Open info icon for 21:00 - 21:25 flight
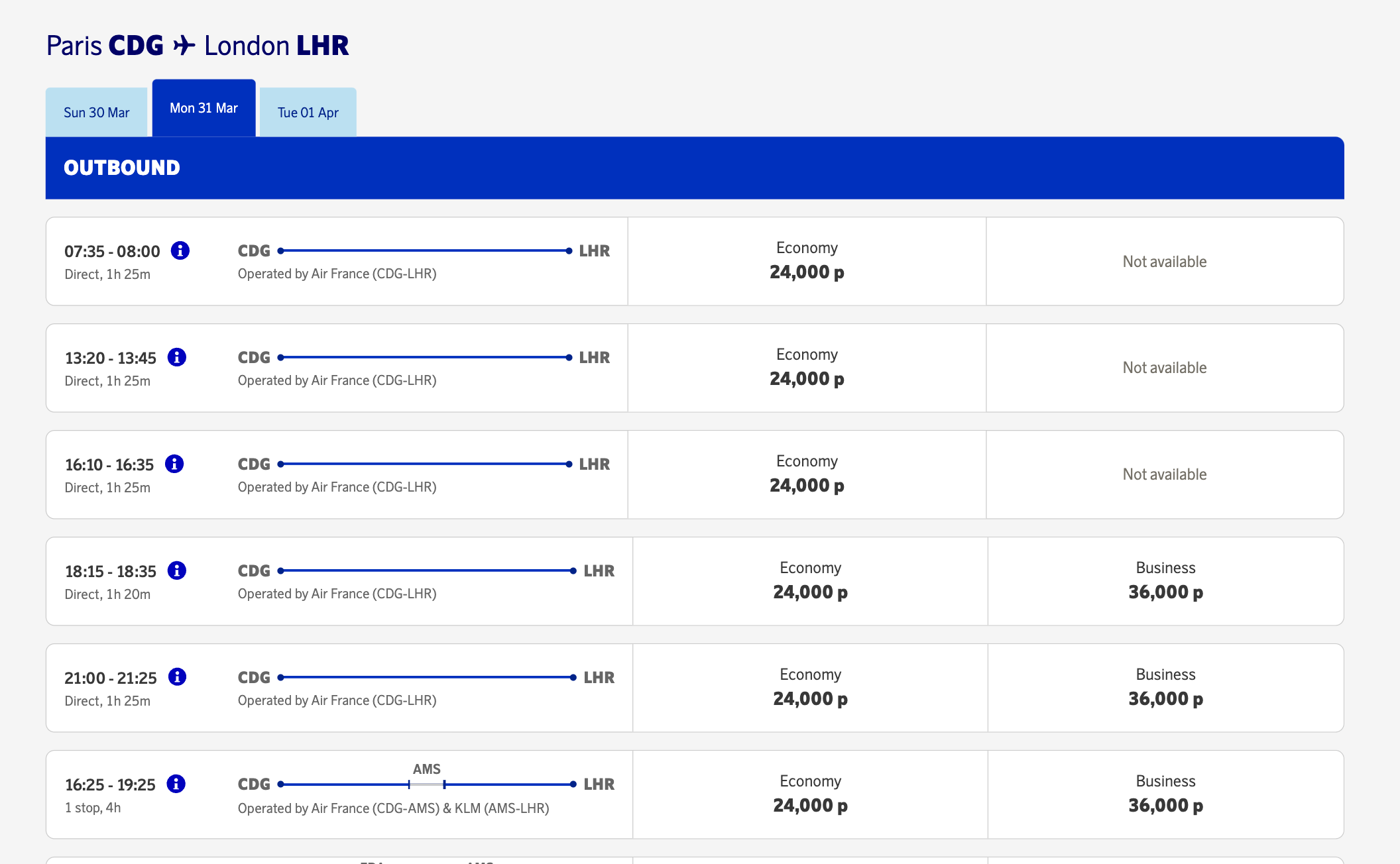The width and height of the screenshot is (1400, 864). (x=177, y=677)
